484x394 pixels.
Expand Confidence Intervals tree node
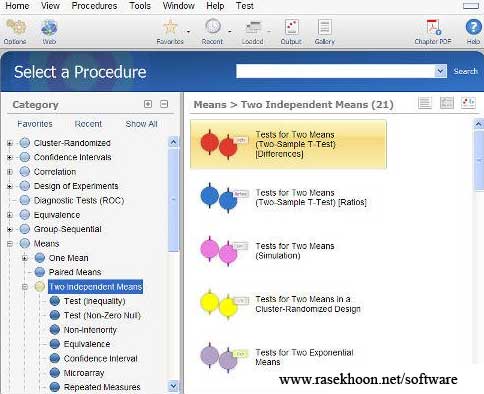[10, 157]
